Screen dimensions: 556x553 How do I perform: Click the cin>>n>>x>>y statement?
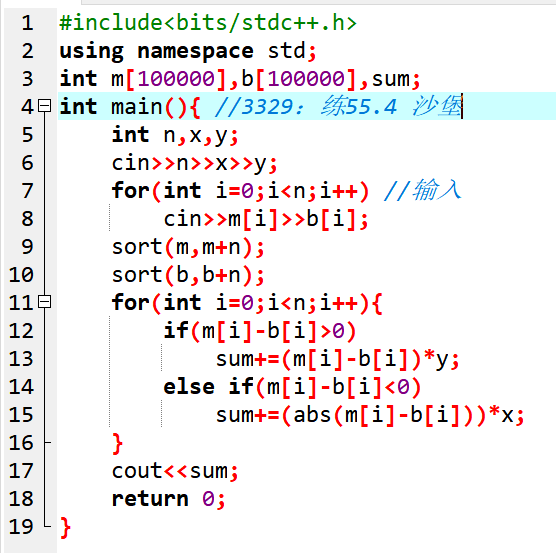[x=194, y=163]
